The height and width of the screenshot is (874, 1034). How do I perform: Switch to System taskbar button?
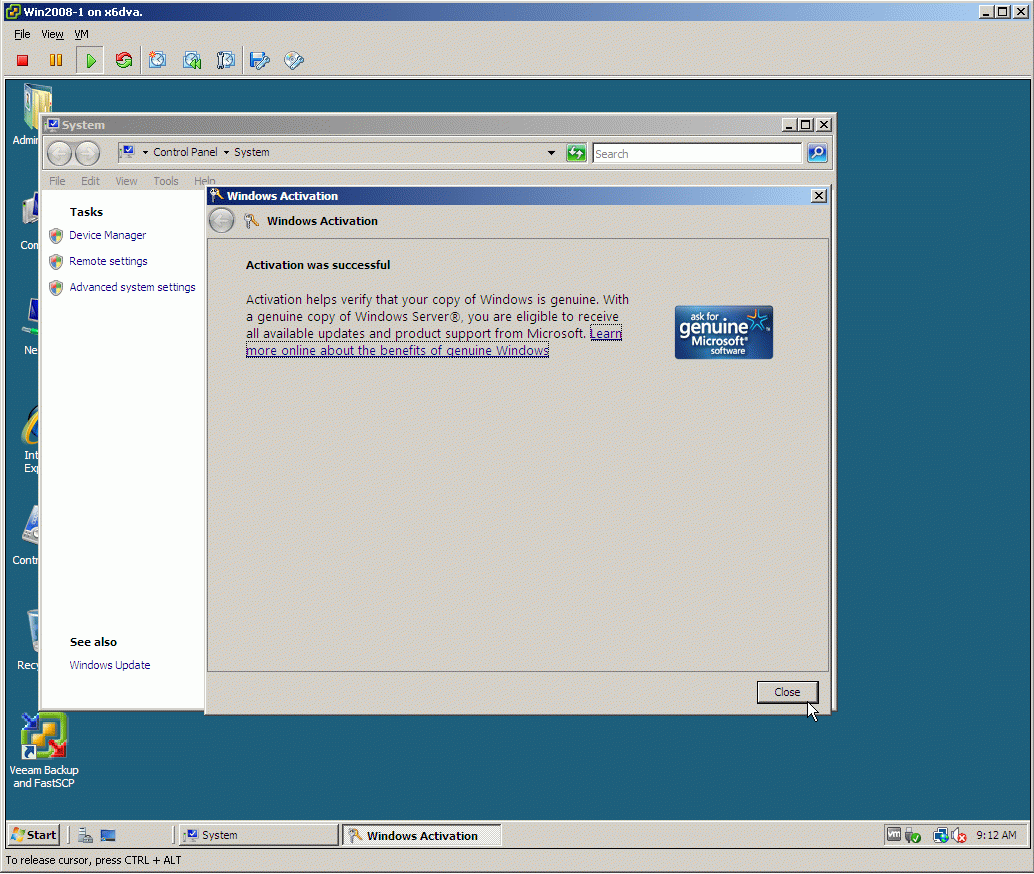click(x=258, y=835)
